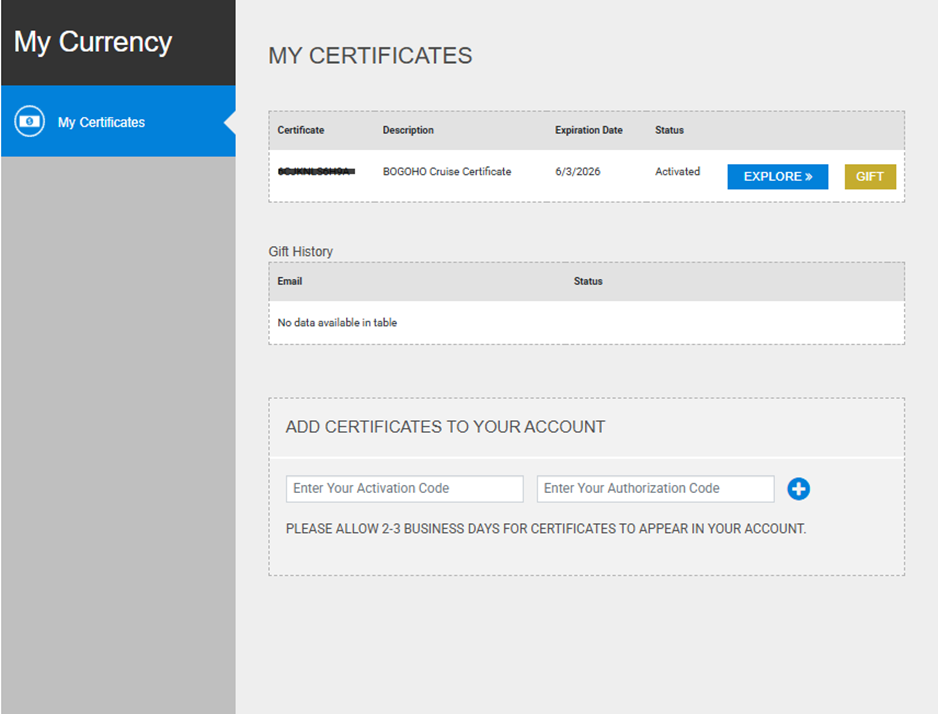Focus the Enter Your Authorization Code field

[x=655, y=489]
